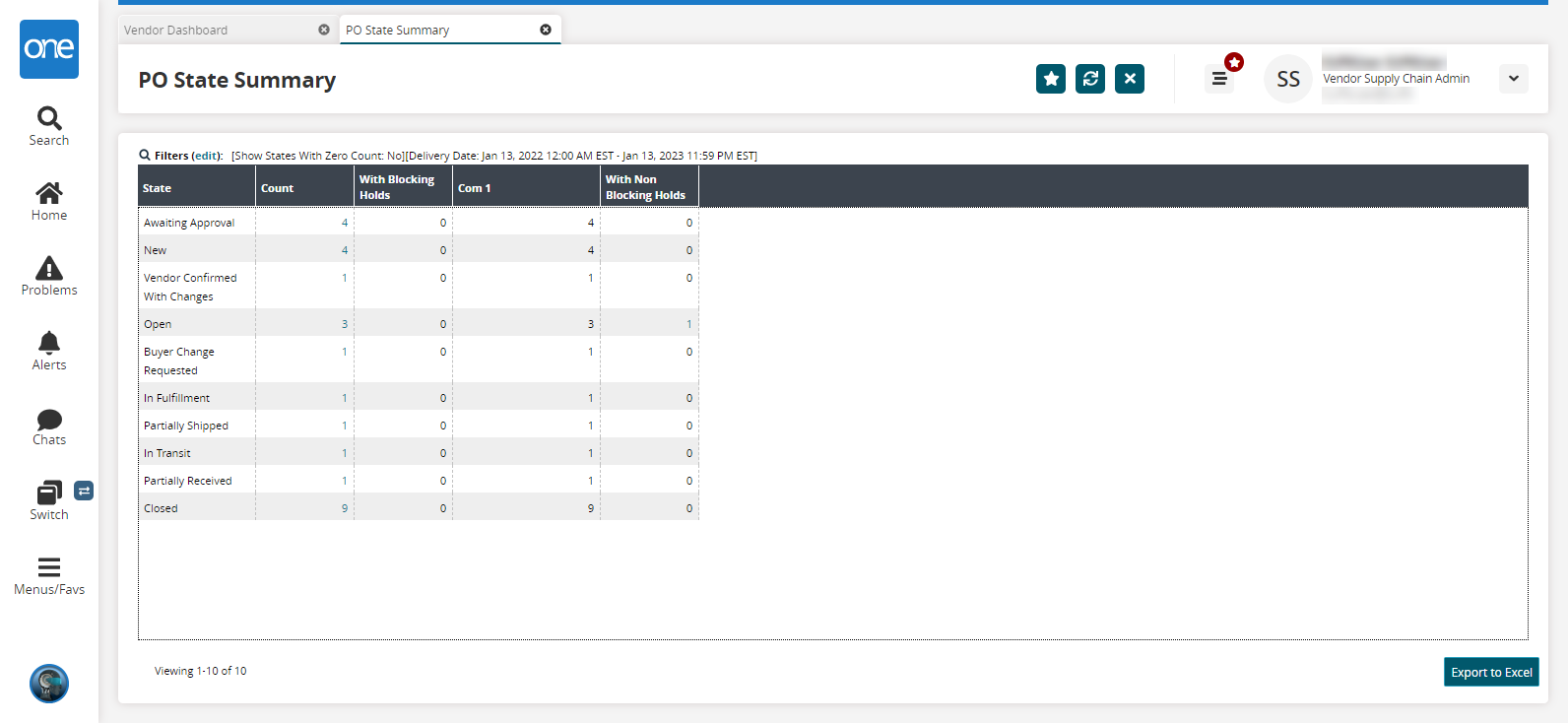Close report using the X toolbar button
The height and width of the screenshot is (723, 1568).
point(1130,79)
